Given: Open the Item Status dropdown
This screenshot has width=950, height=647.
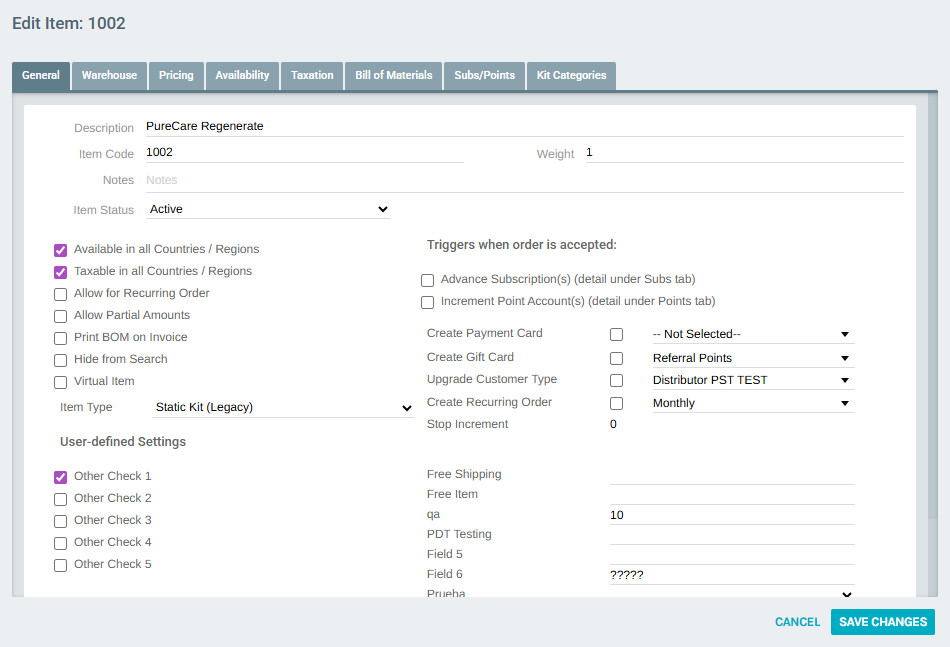Looking at the screenshot, I should click(270, 209).
